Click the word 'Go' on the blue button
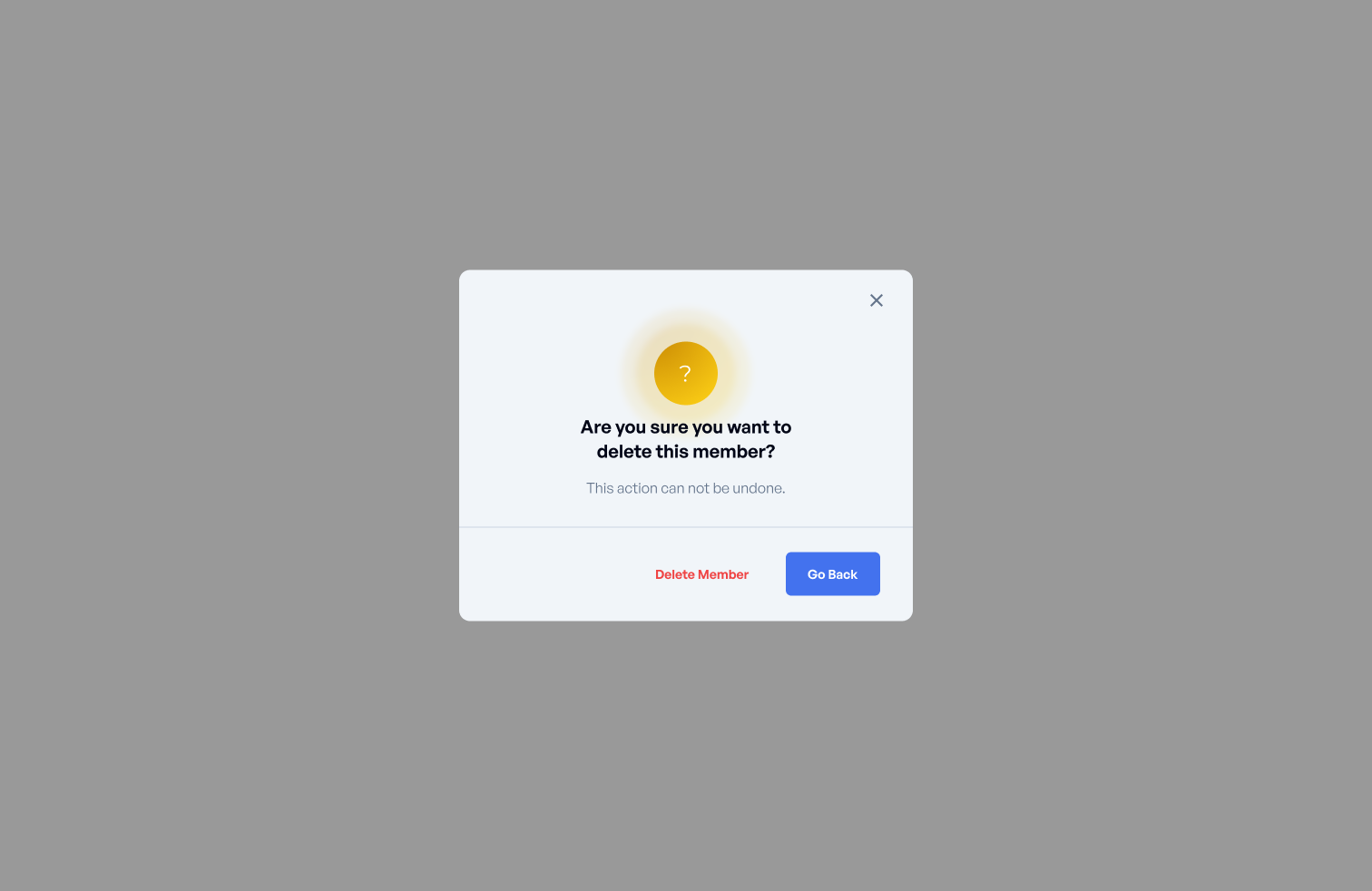 [817, 574]
